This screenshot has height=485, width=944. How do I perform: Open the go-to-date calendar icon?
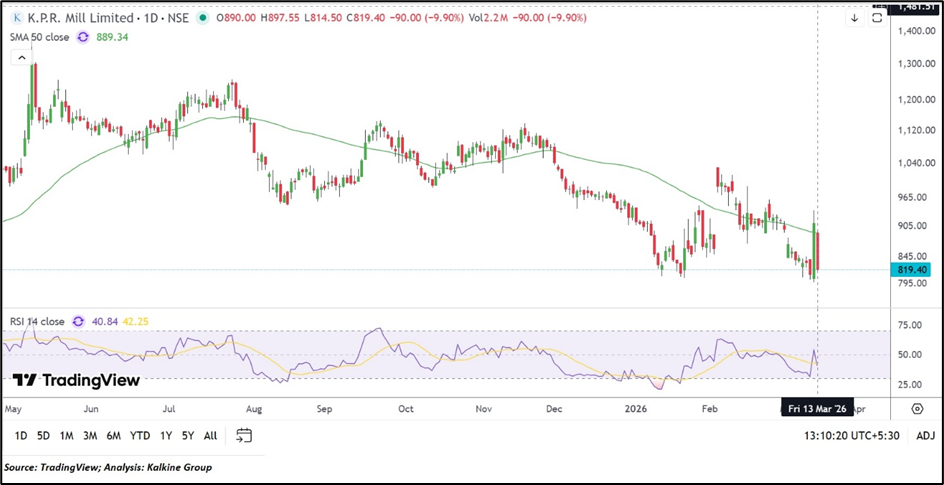(244, 435)
